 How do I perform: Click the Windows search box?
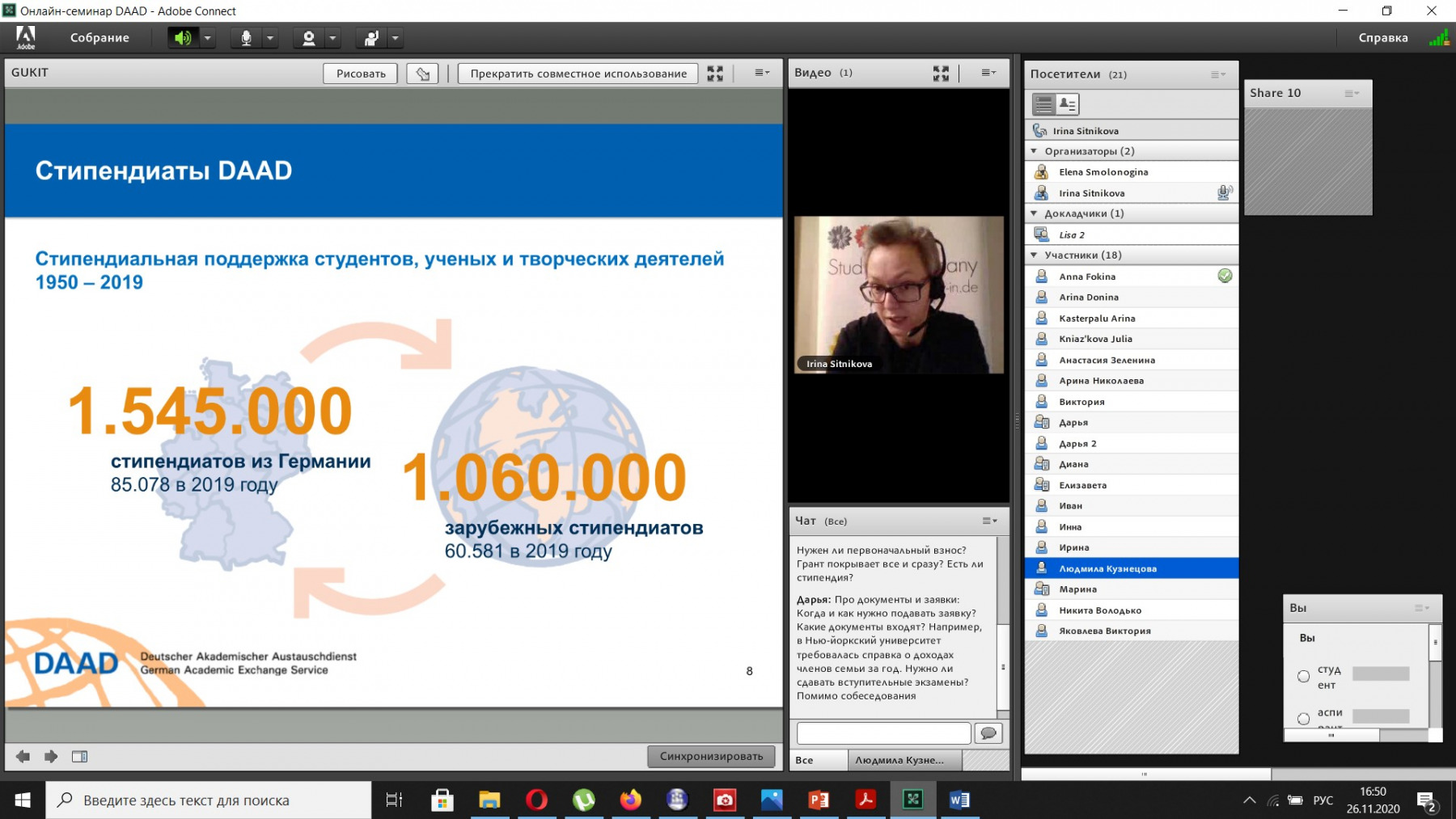point(209,800)
